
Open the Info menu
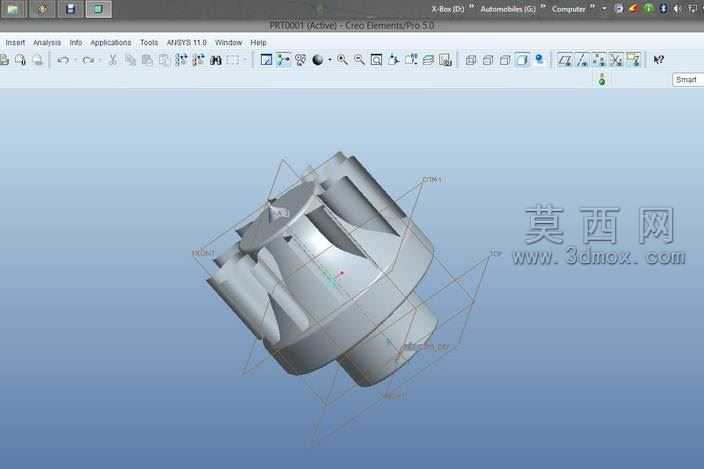[75, 43]
